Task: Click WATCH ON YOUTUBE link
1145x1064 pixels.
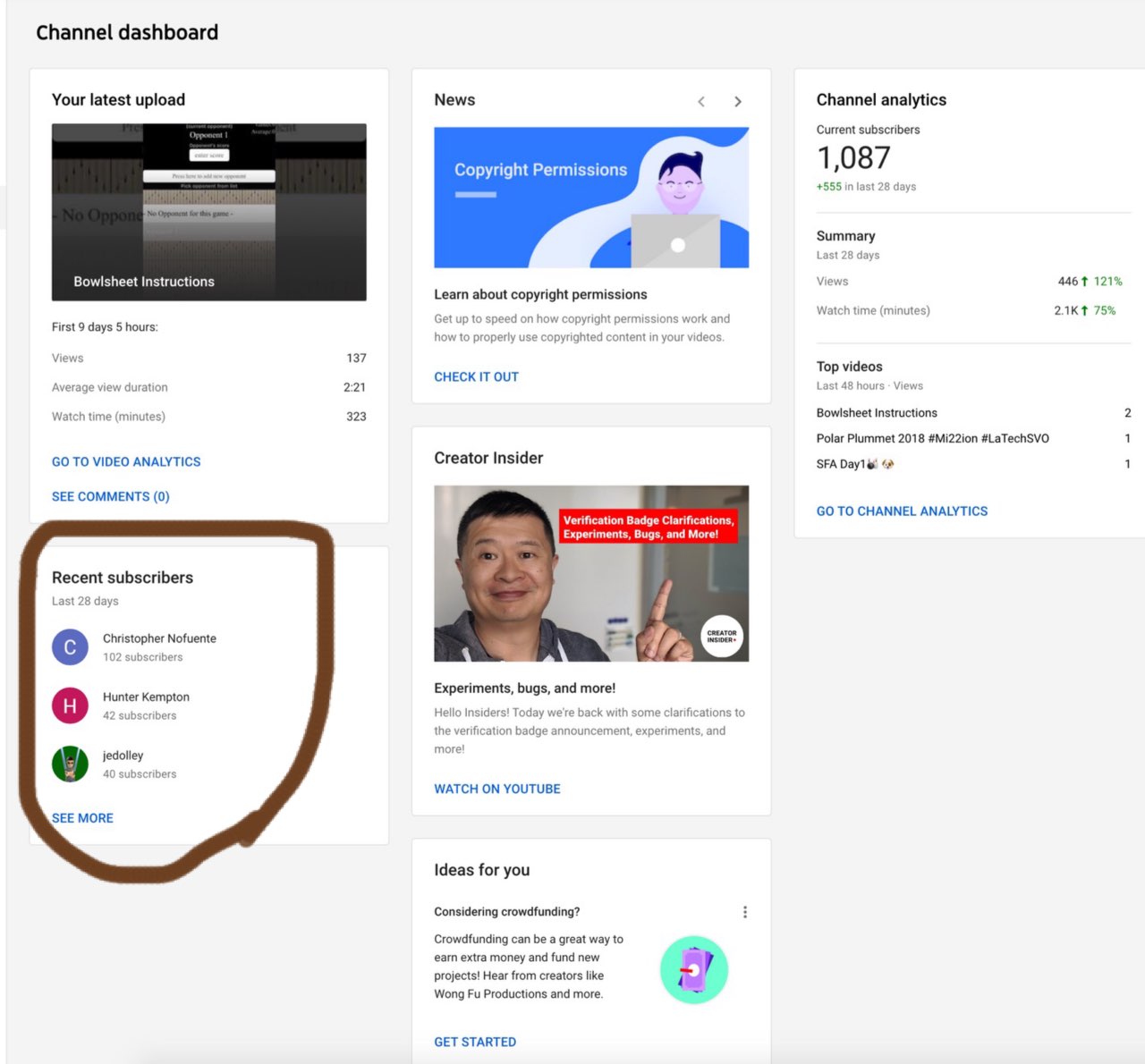Action: pyautogui.click(x=497, y=790)
